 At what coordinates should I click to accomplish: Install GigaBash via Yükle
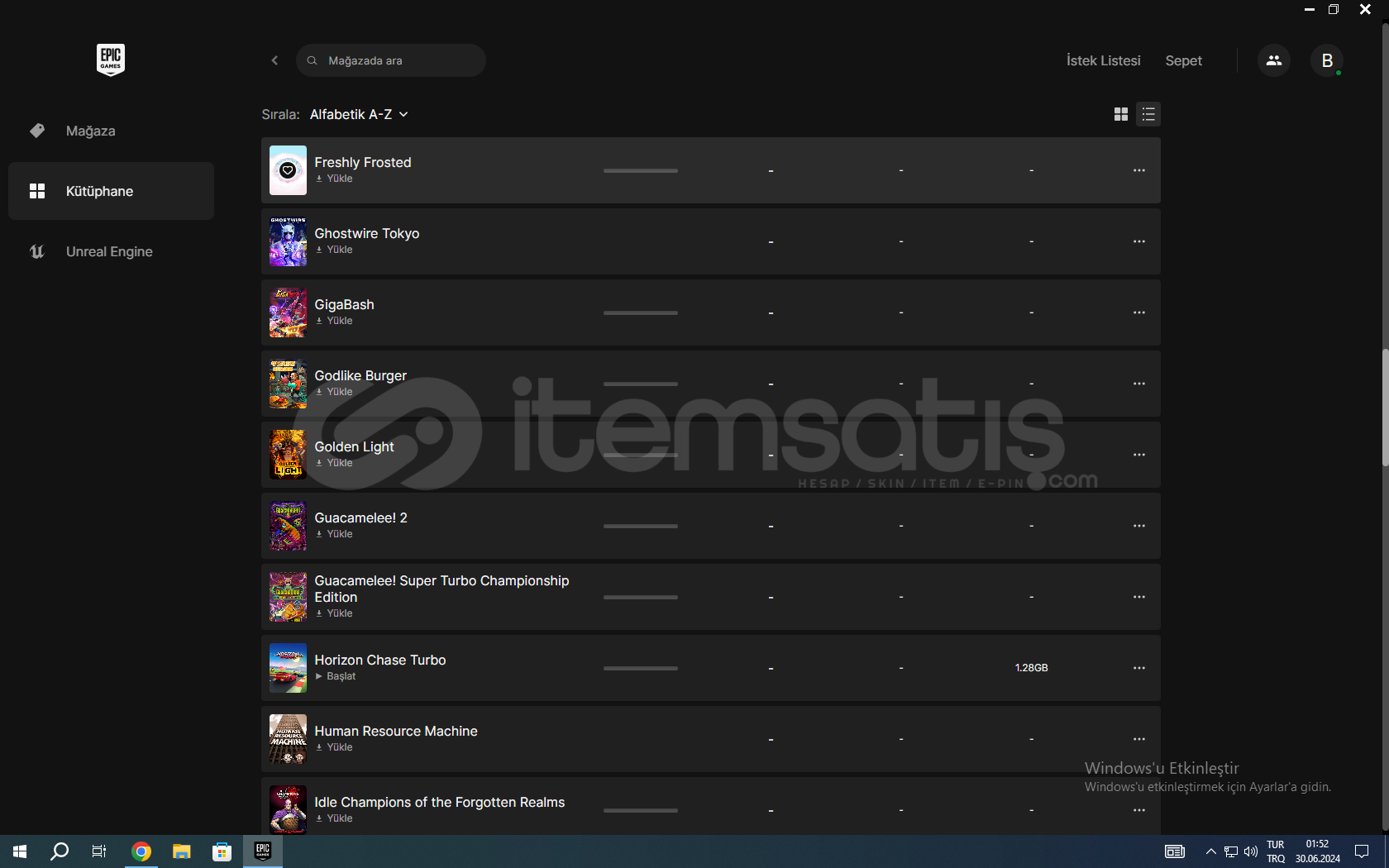point(334,321)
